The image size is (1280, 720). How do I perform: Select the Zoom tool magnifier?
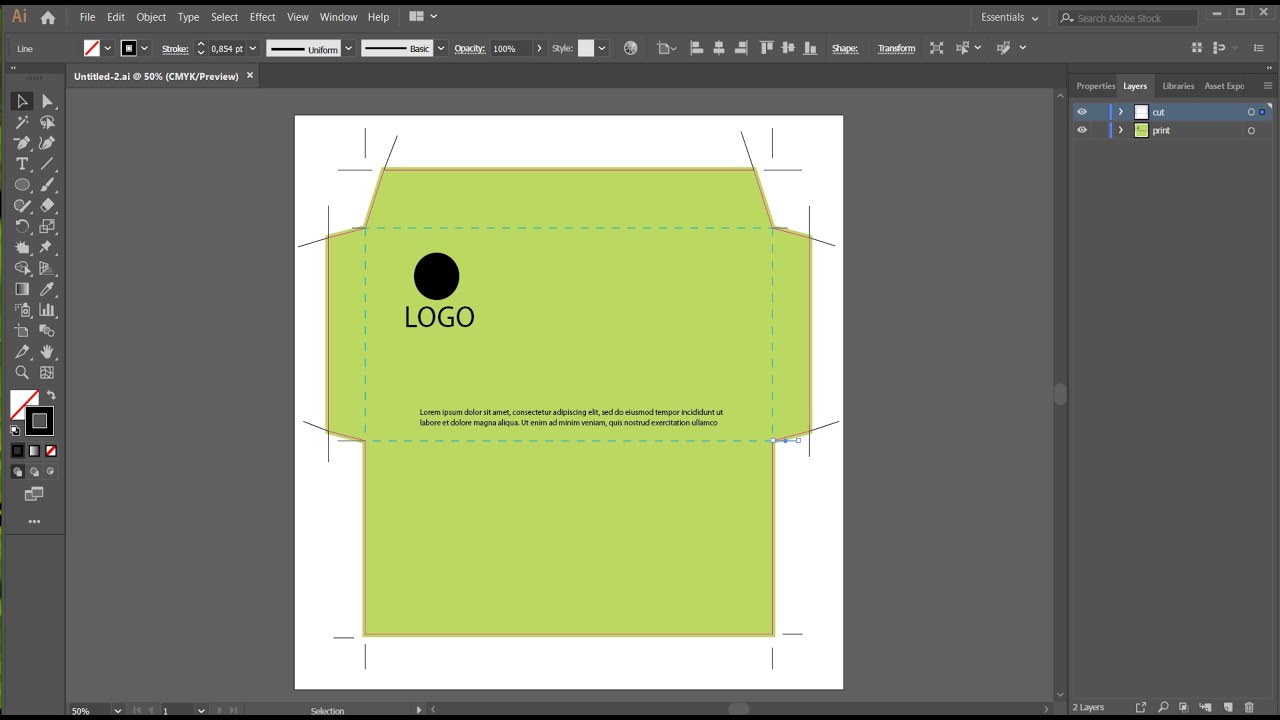pyautogui.click(x=22, y=373)
